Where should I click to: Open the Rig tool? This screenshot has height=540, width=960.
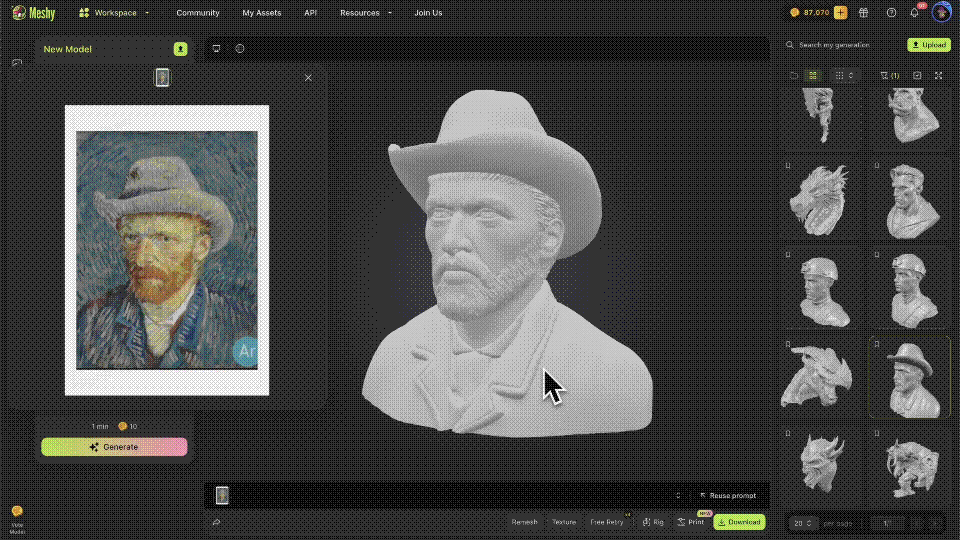[x=653, y=522]
